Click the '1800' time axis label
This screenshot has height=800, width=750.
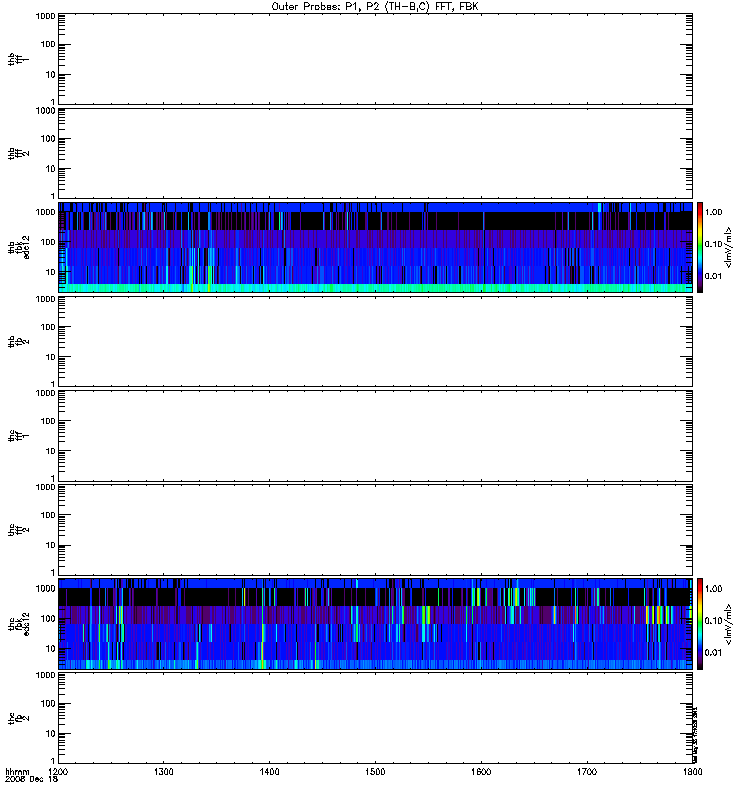692,771
